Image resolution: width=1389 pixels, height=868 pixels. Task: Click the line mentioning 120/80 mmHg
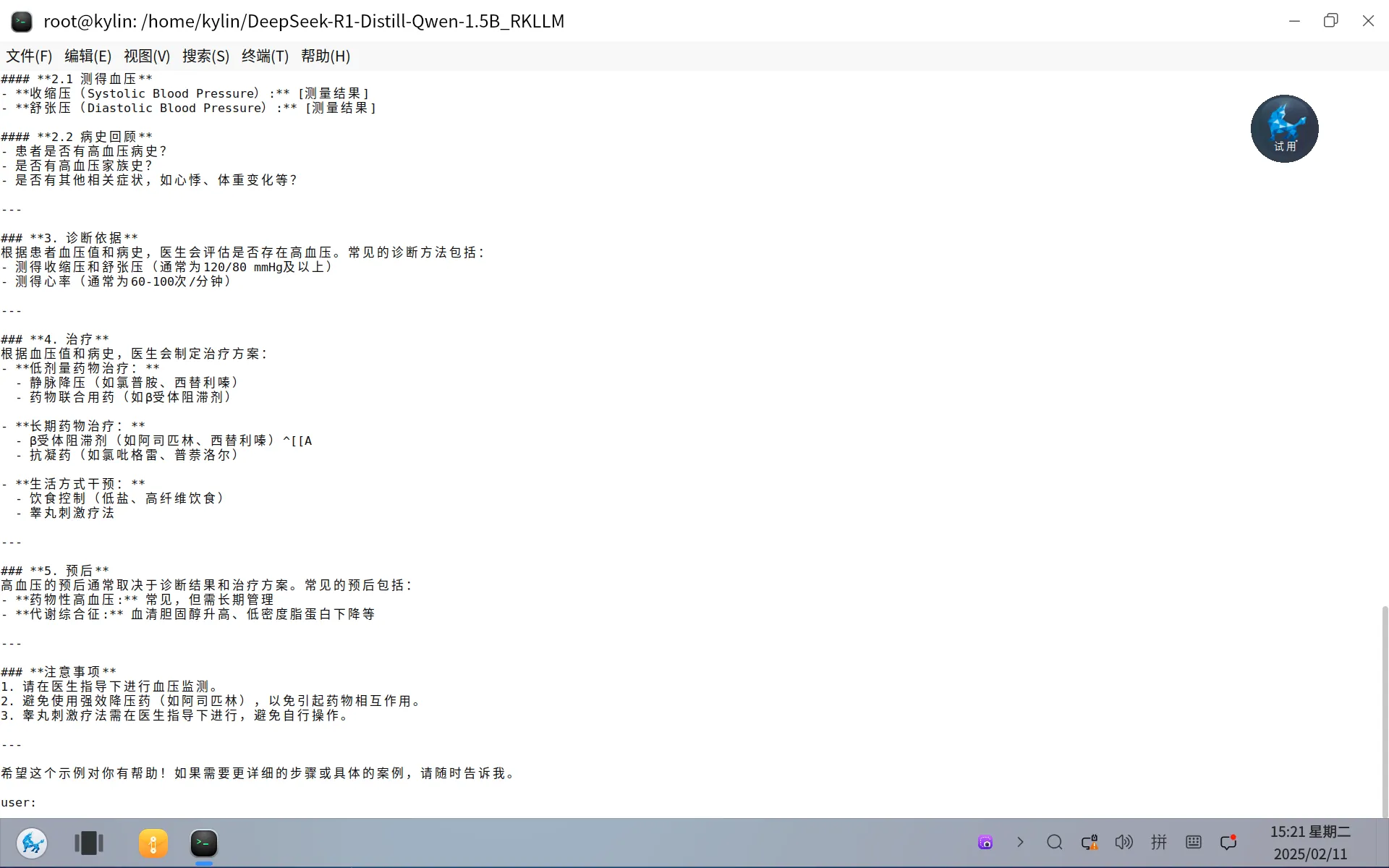167,267
